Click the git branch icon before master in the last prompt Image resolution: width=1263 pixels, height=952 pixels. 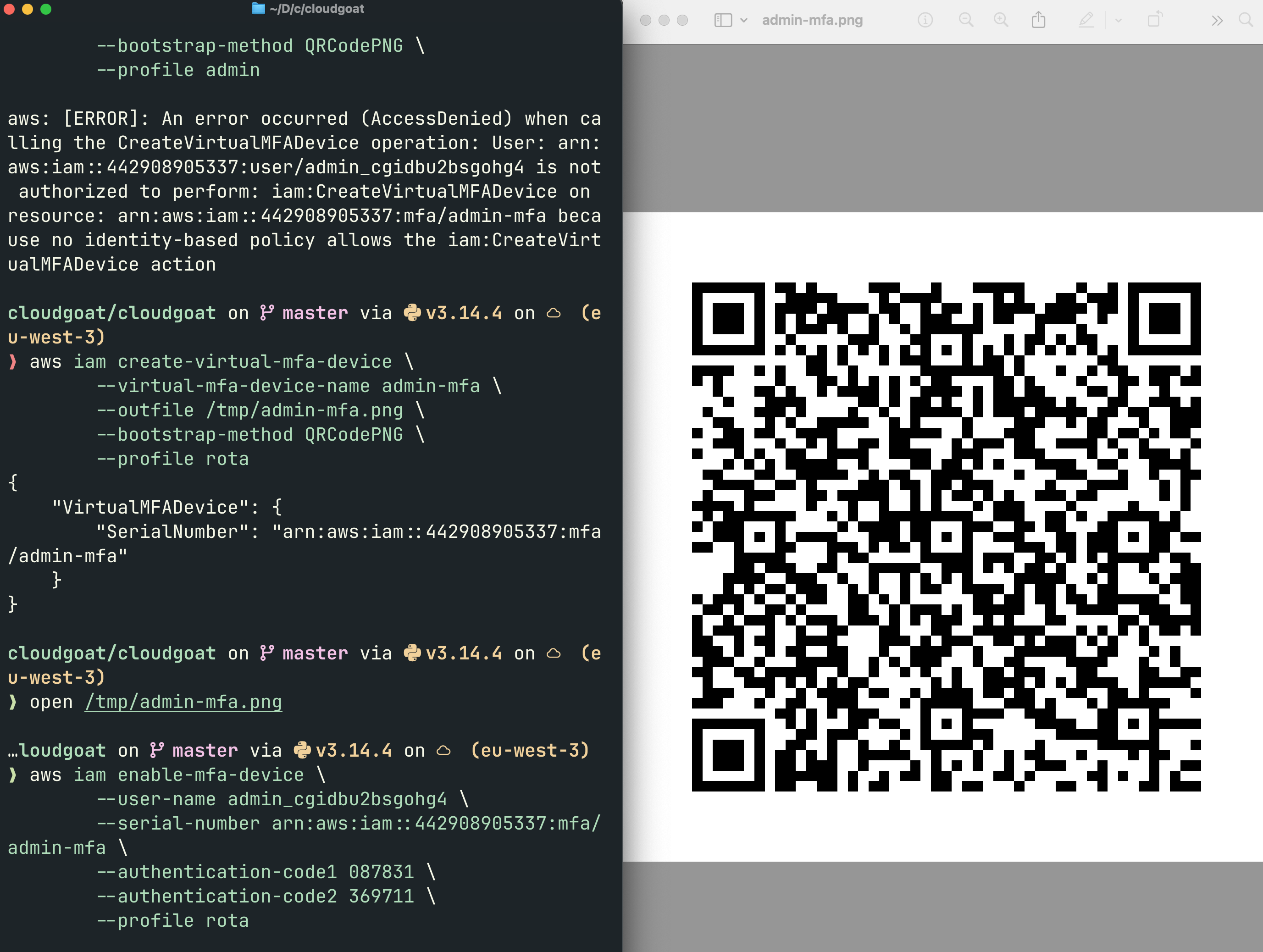[x=156, y=750]
